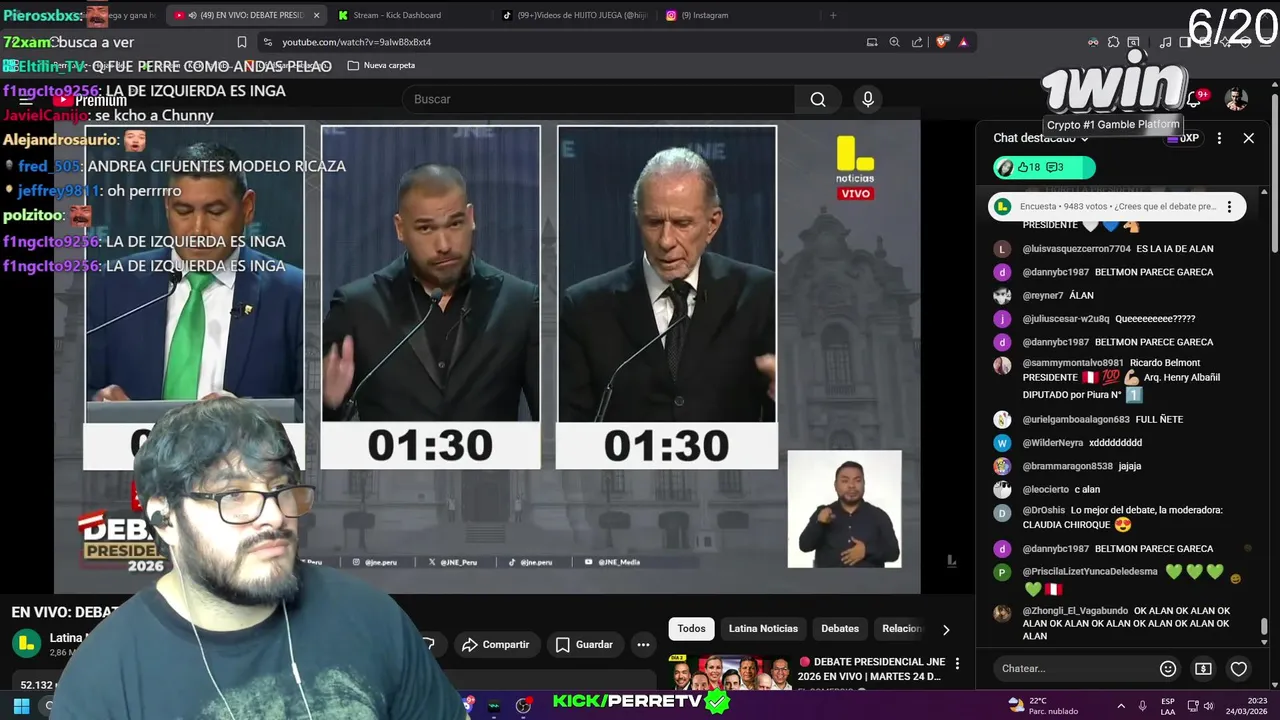Open site settings icon before URL
The image size is (1280, 720).
pyautogui.click(x=267, y=42)
